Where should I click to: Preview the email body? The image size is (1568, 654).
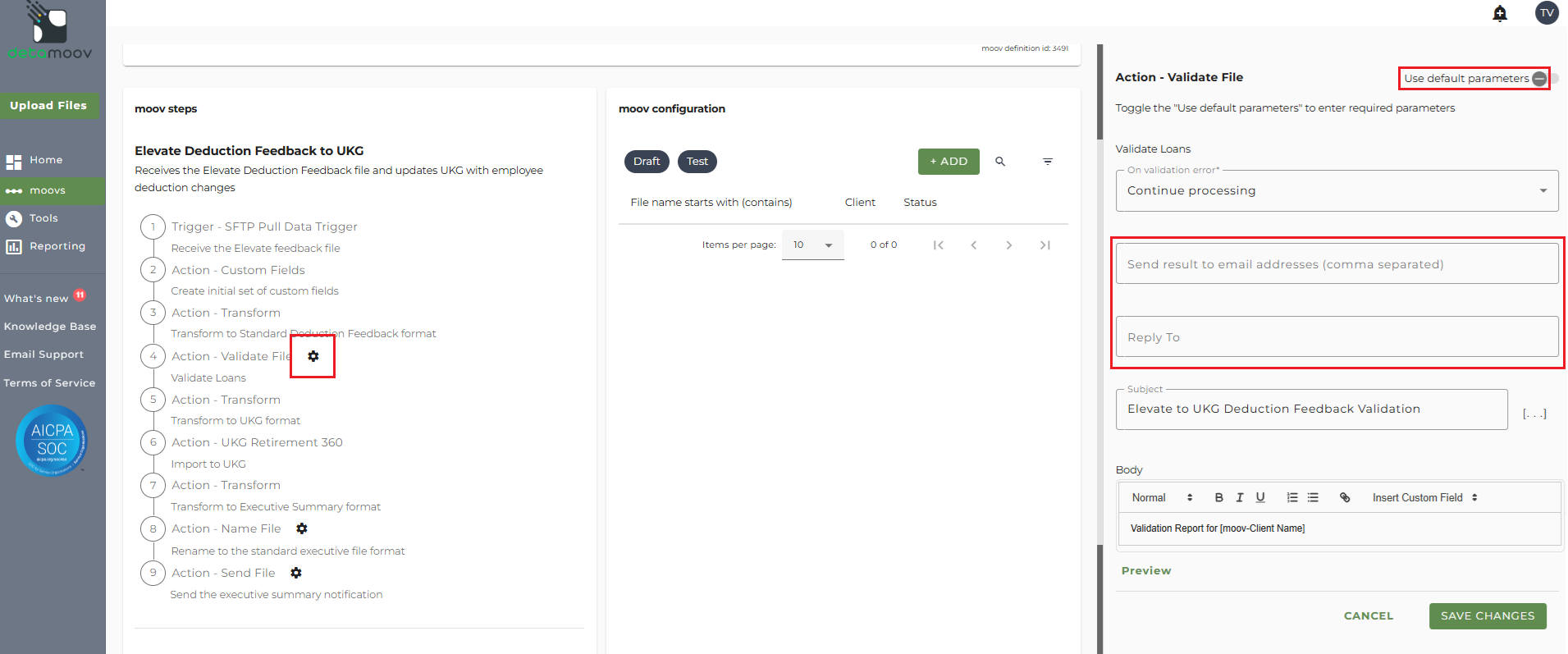[x=1146, y=571]
